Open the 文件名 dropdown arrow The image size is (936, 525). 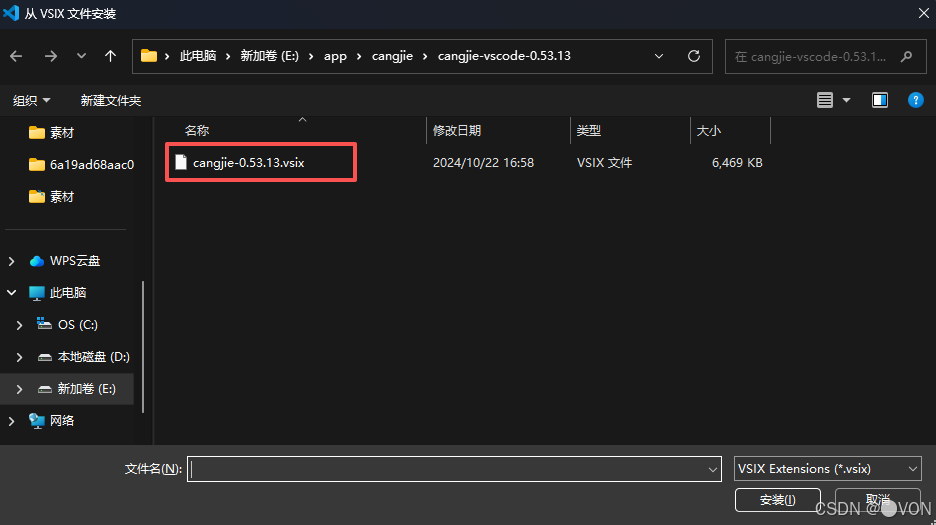coord(713,469)
